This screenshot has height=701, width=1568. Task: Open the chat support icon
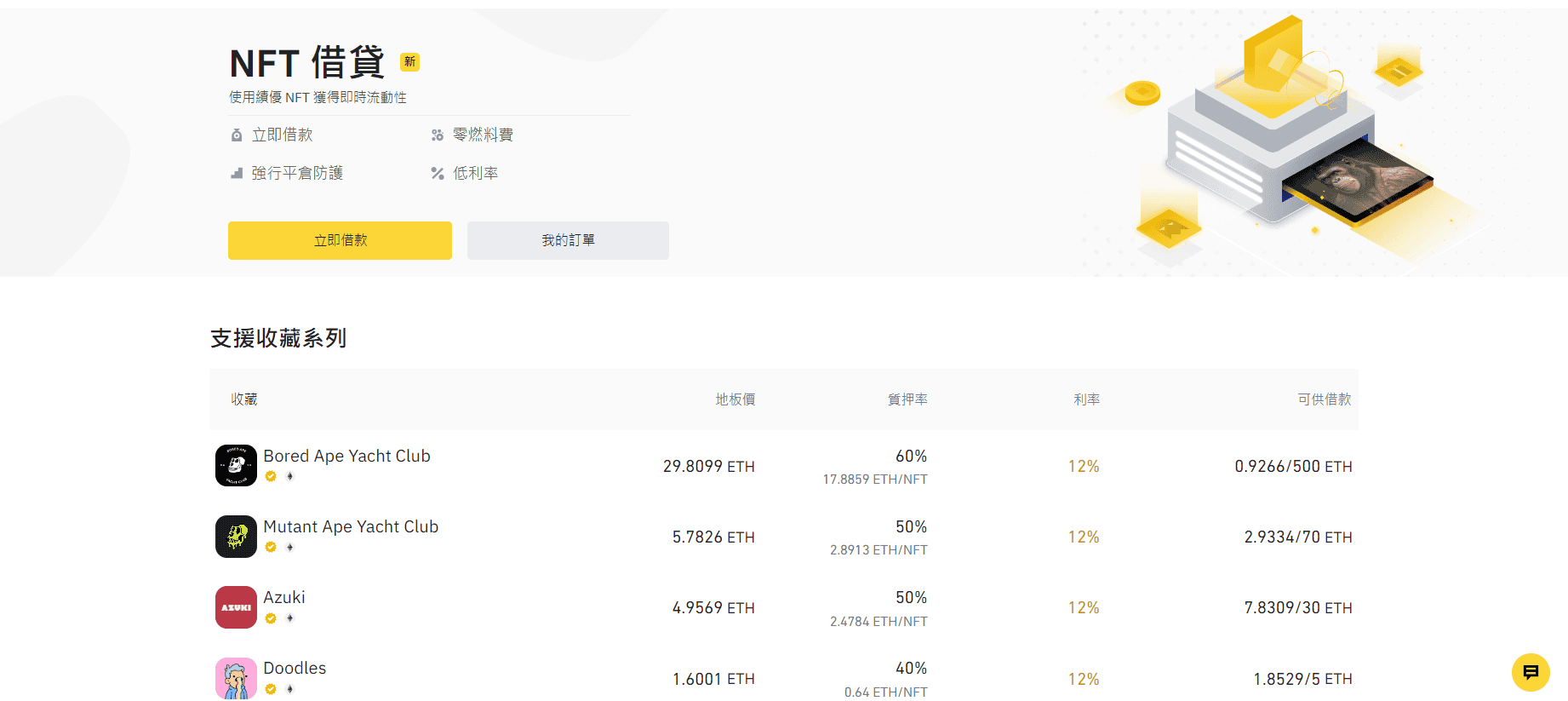coord(1531,673)
